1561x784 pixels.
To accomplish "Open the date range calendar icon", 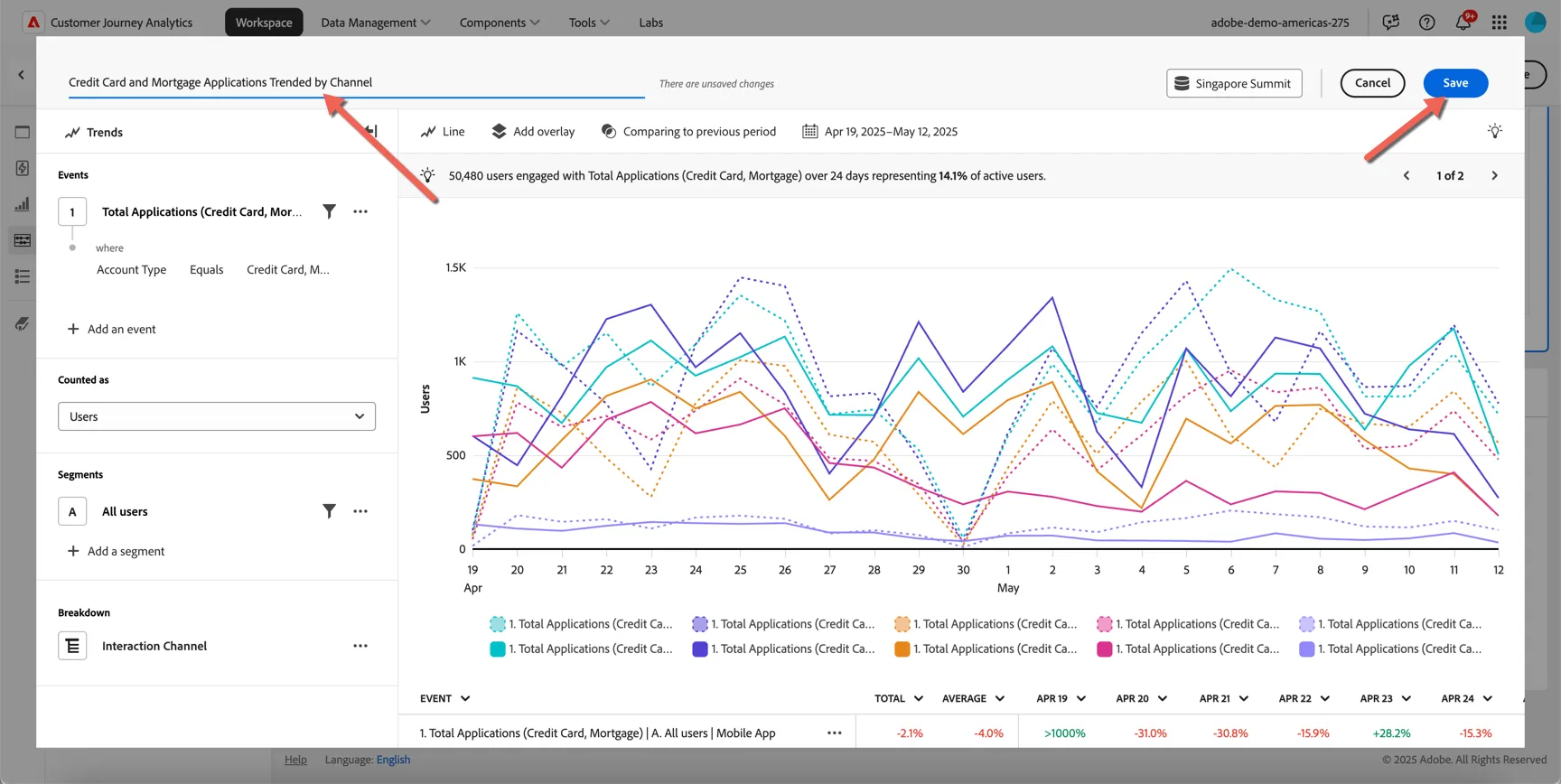I will (810, 131).
